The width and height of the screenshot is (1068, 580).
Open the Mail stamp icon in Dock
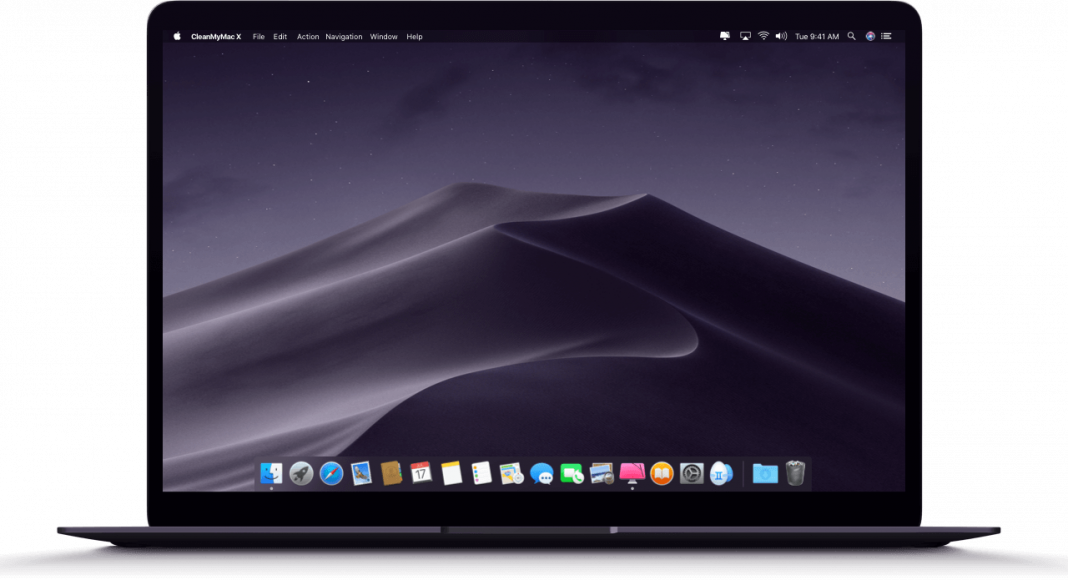point(361,473)
